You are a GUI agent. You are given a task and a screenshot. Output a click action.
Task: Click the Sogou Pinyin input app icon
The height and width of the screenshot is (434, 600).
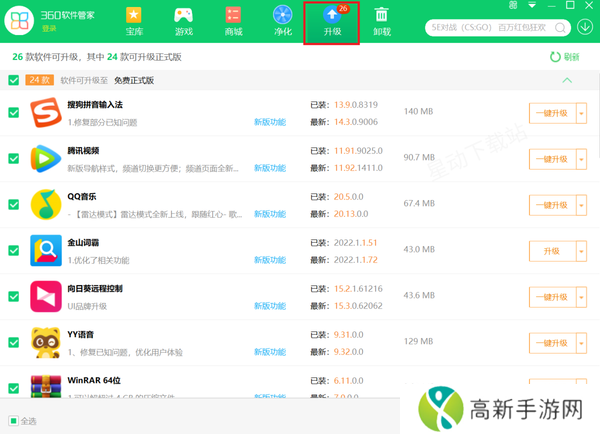click(46, 113)
